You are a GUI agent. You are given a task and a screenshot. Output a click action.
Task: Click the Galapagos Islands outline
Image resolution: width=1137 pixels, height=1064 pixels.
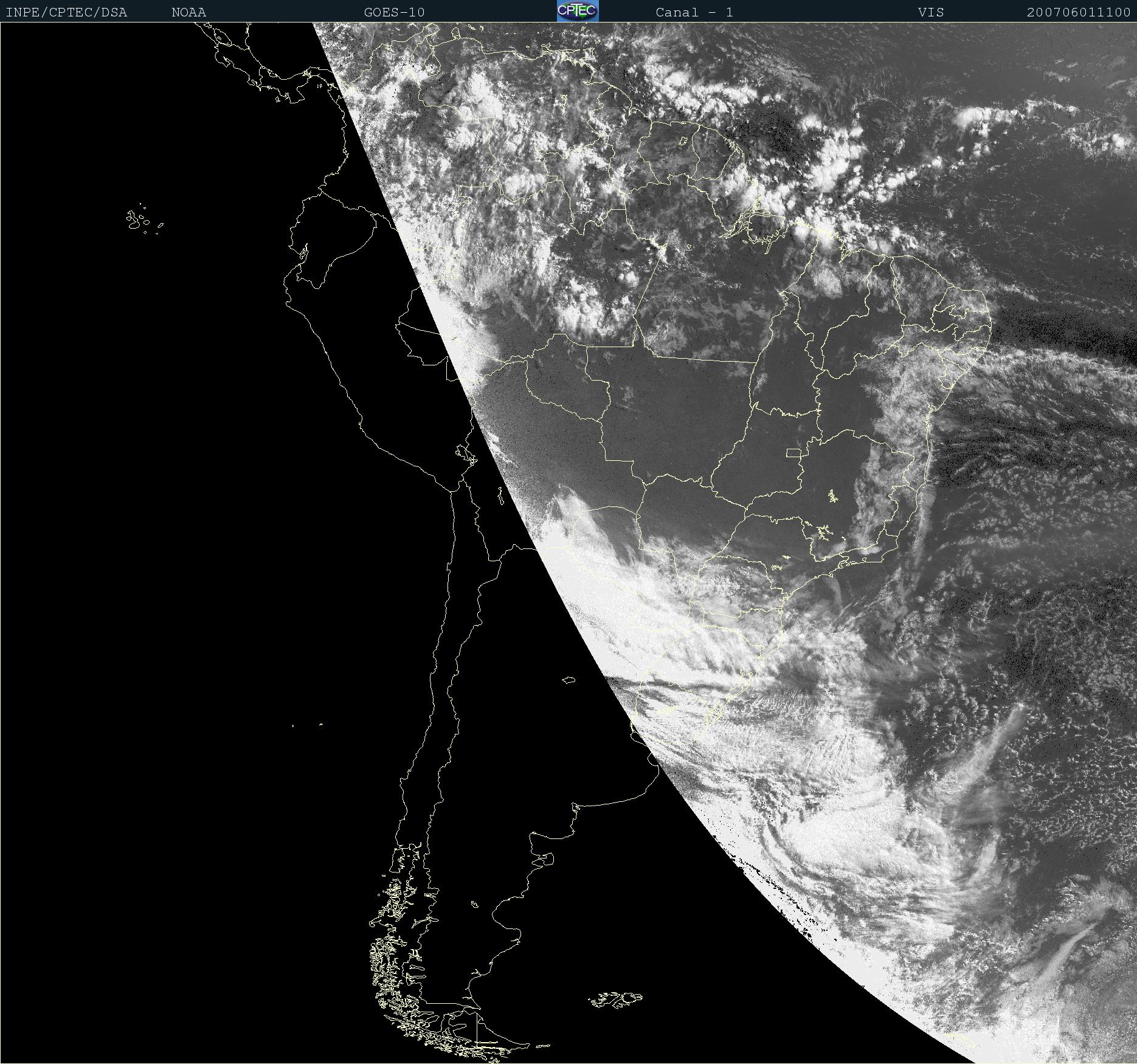tap(144, 219)
